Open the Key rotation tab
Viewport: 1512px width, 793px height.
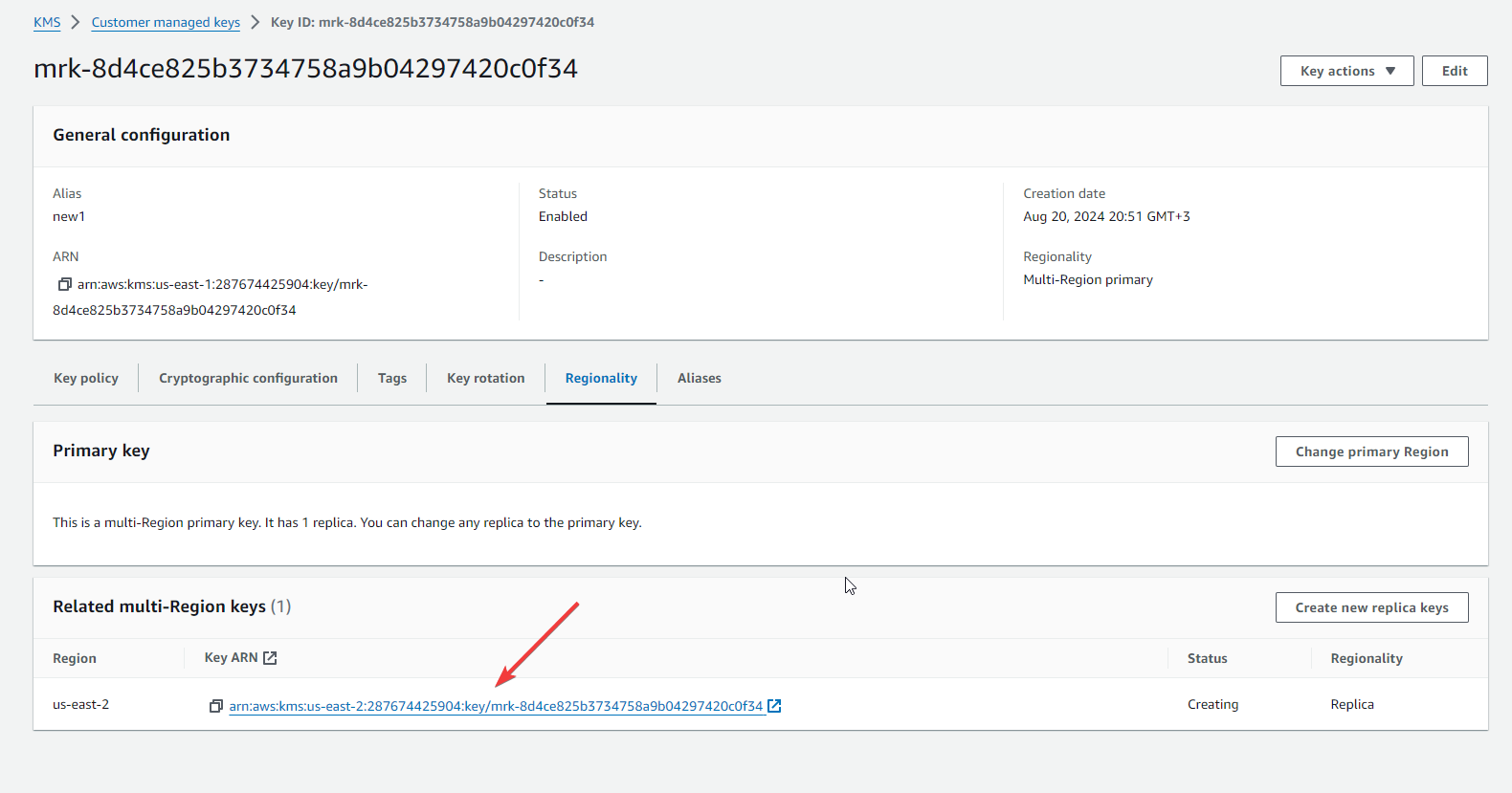[486, 378]
